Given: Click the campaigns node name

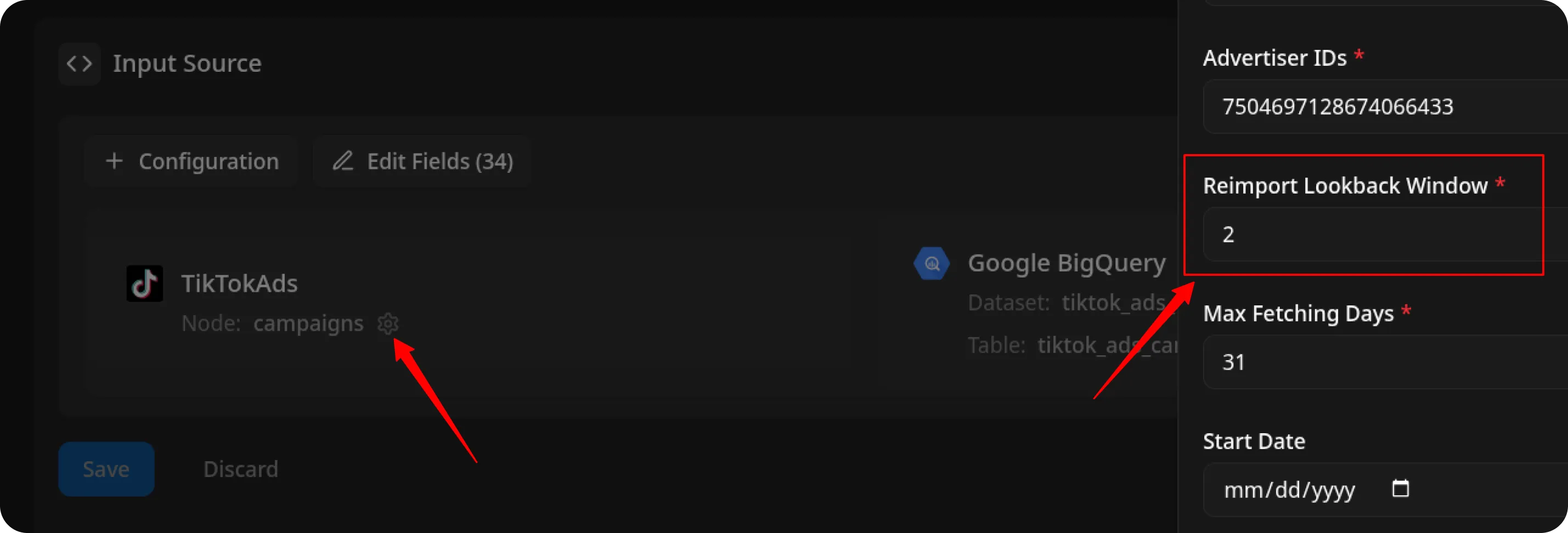Looking at the screenshot, I should pos(308,323).
